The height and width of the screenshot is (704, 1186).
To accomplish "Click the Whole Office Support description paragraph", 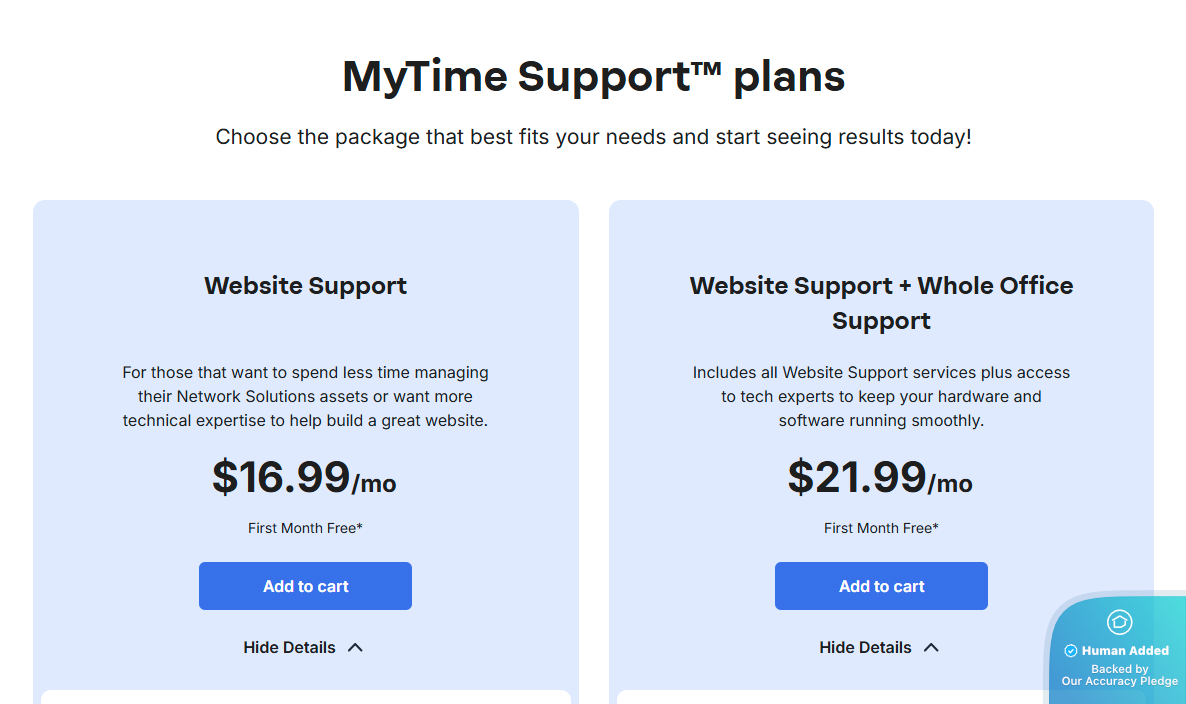I will click(x=881, y=397).
